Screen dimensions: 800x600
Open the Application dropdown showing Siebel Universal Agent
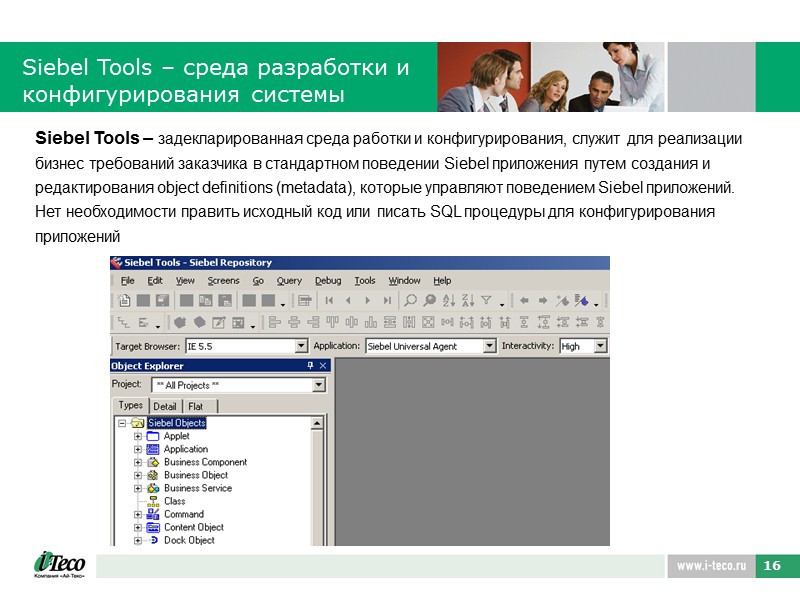tap(489, 346)
